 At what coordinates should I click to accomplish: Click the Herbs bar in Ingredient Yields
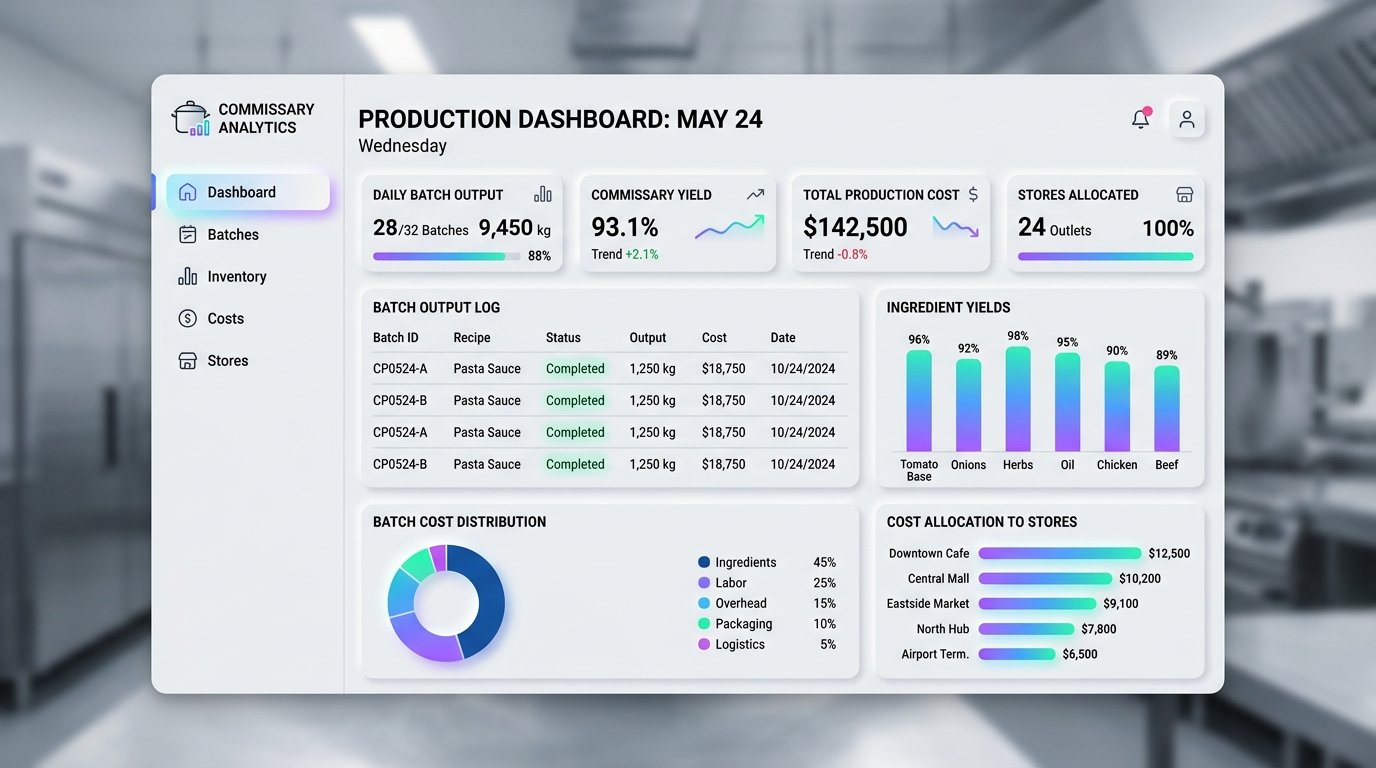click(x=1018, y=399)
